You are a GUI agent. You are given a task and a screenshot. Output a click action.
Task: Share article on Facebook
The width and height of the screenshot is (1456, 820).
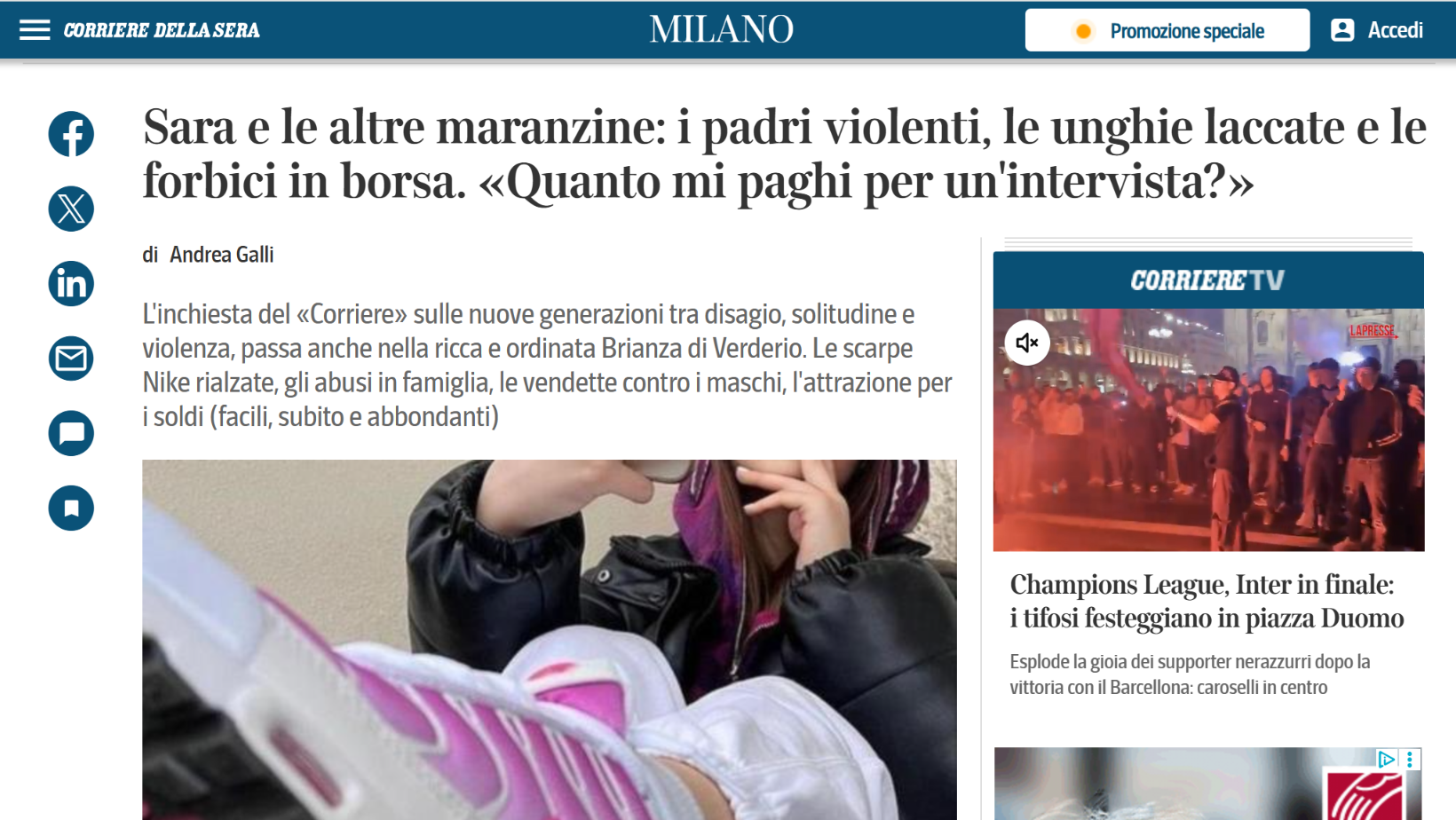coord(71,134)
